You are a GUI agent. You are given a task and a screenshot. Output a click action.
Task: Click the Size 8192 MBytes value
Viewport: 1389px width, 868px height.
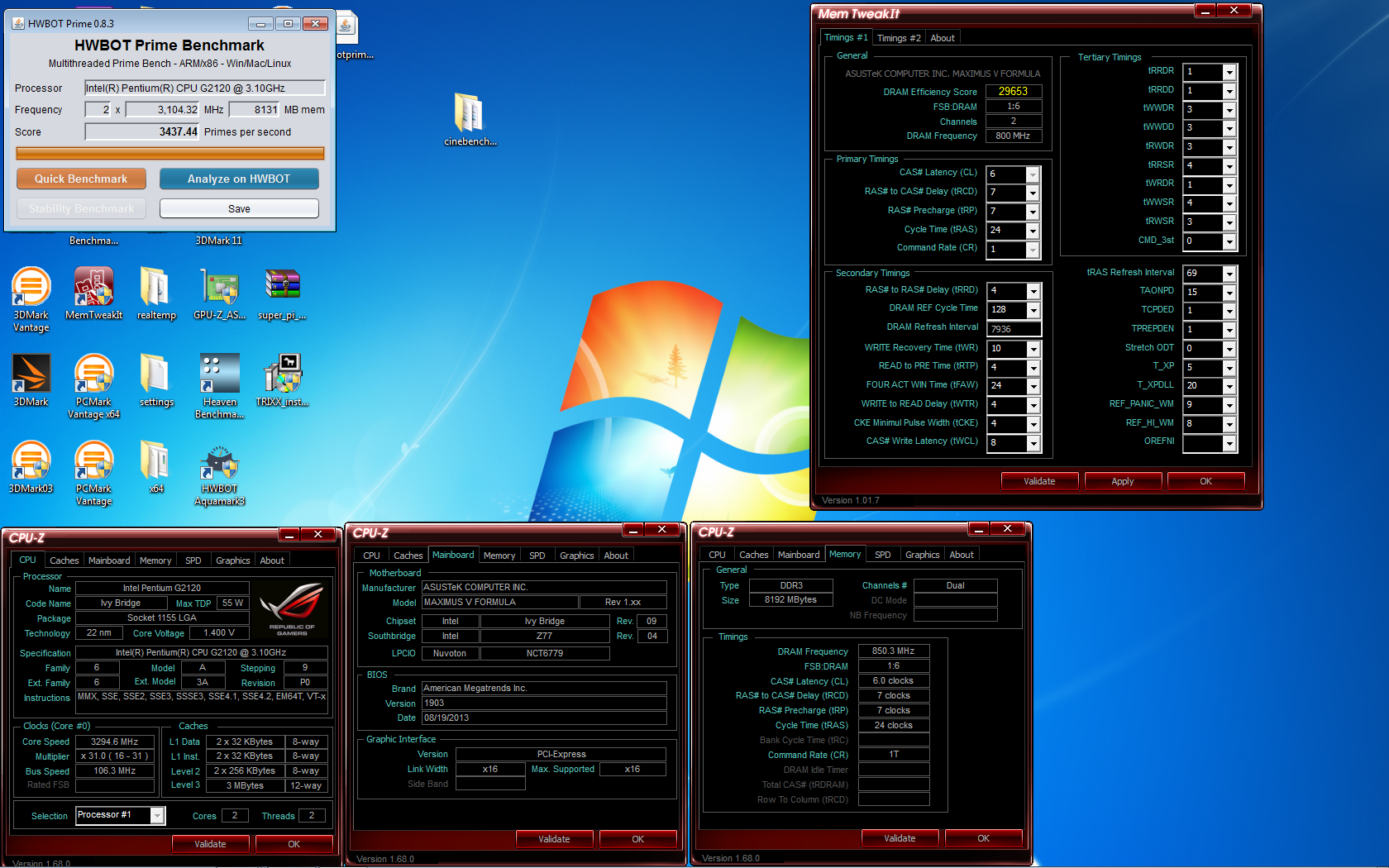[x=790, y=599]
